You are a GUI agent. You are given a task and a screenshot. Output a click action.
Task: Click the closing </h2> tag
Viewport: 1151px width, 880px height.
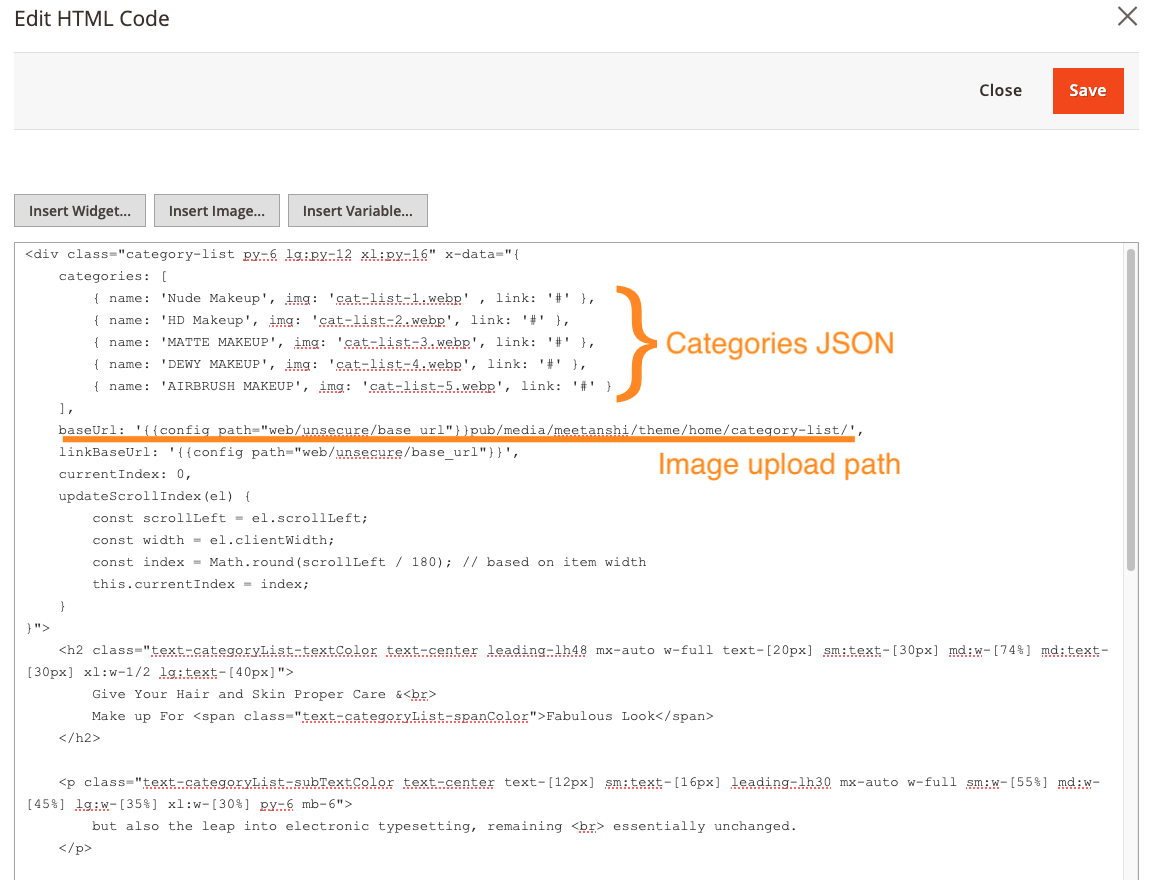click(x=79, y=738)
